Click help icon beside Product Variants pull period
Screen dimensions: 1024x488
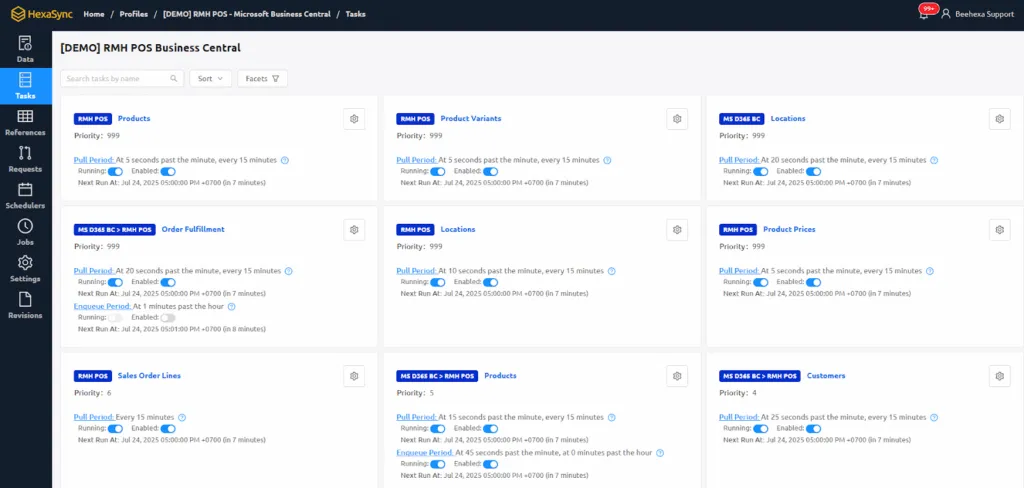coord(607,160)
